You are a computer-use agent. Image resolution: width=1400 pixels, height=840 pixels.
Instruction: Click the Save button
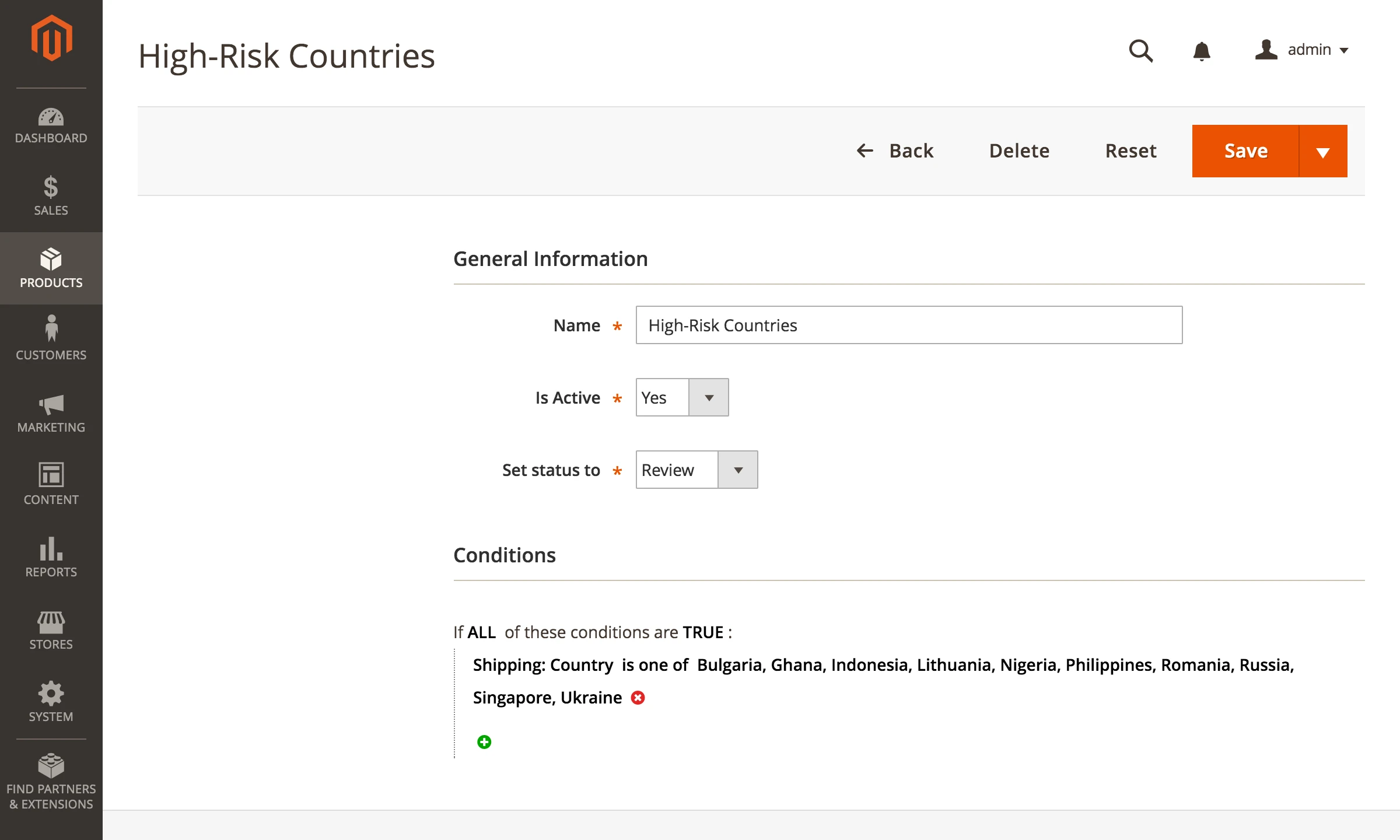pos(1246,150)
